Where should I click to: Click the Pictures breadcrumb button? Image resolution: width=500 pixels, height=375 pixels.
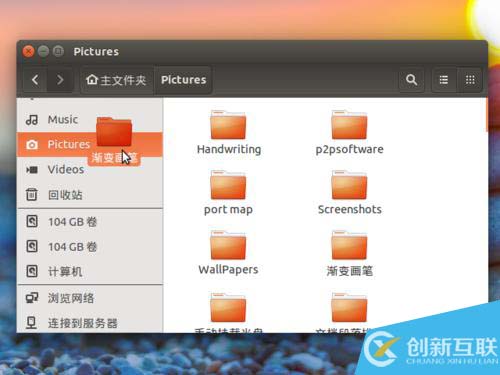[x=184, y=80]
